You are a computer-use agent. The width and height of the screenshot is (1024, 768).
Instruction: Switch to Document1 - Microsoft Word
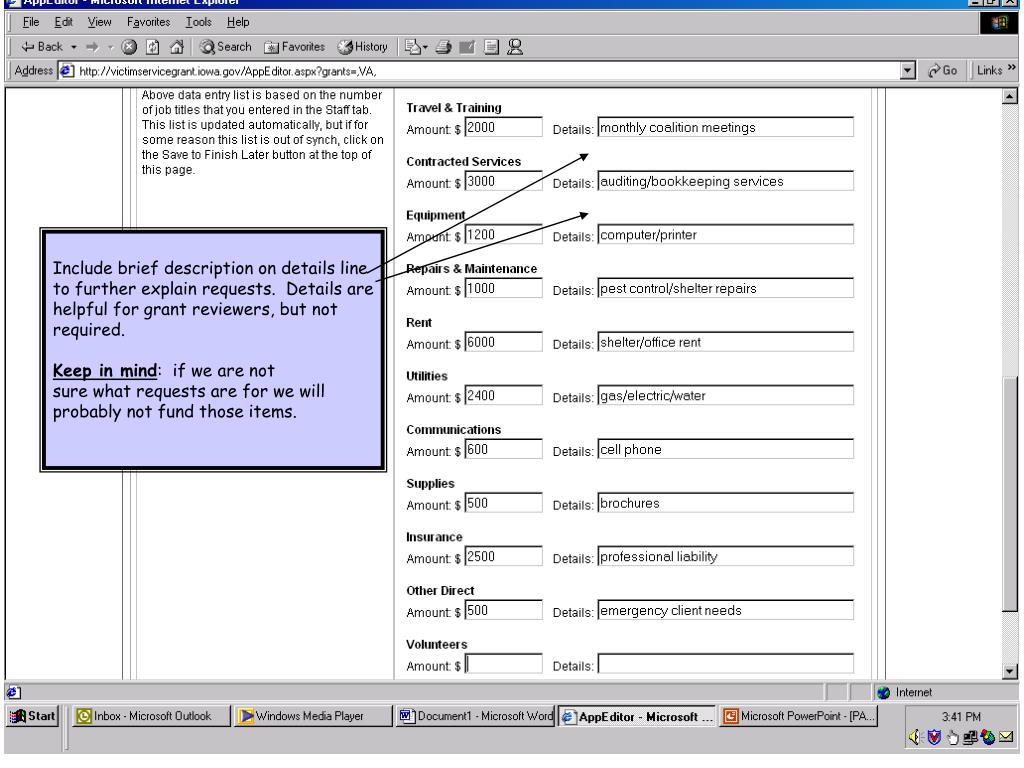[x=475, y=716]
